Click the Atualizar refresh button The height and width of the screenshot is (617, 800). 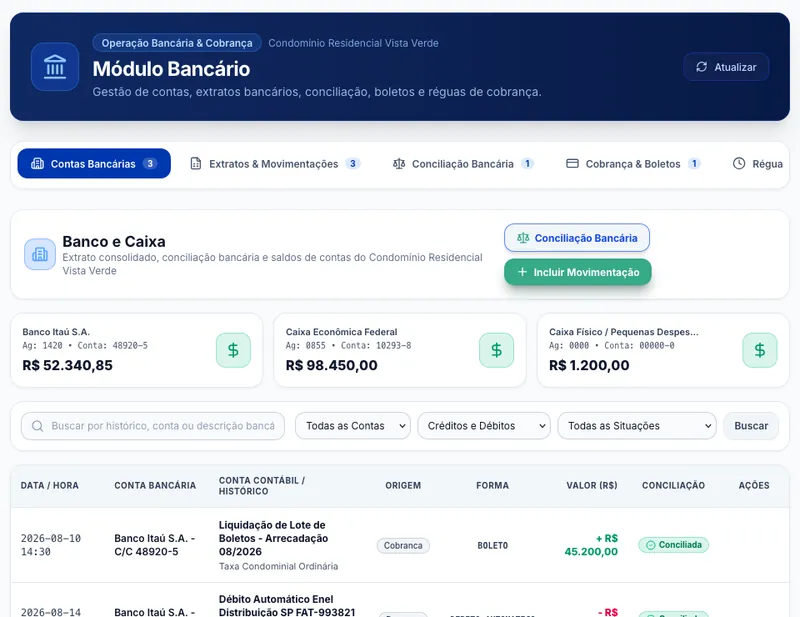point(726,67)
